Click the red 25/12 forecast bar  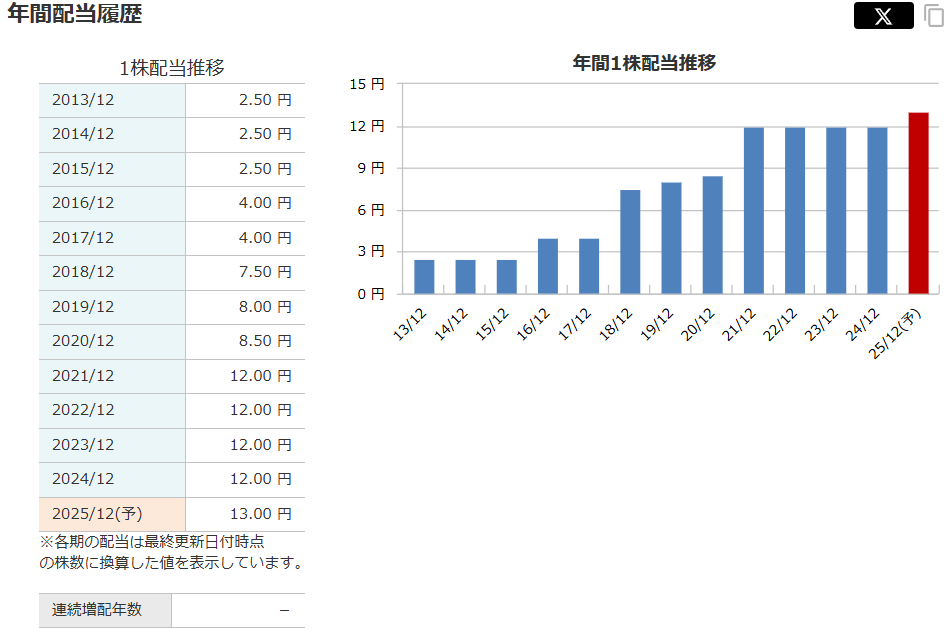click(x=918, y=203)
